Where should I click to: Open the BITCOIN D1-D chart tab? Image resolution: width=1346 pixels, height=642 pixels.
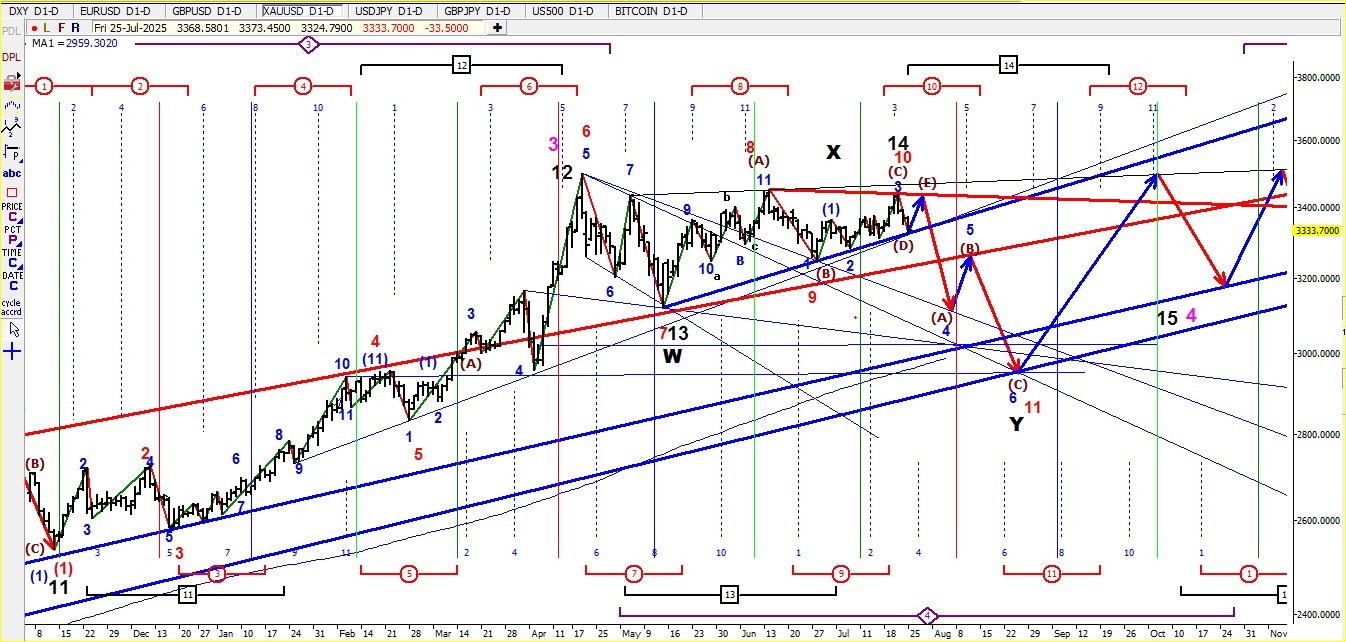pyautogui.click(x=654, y=11)
